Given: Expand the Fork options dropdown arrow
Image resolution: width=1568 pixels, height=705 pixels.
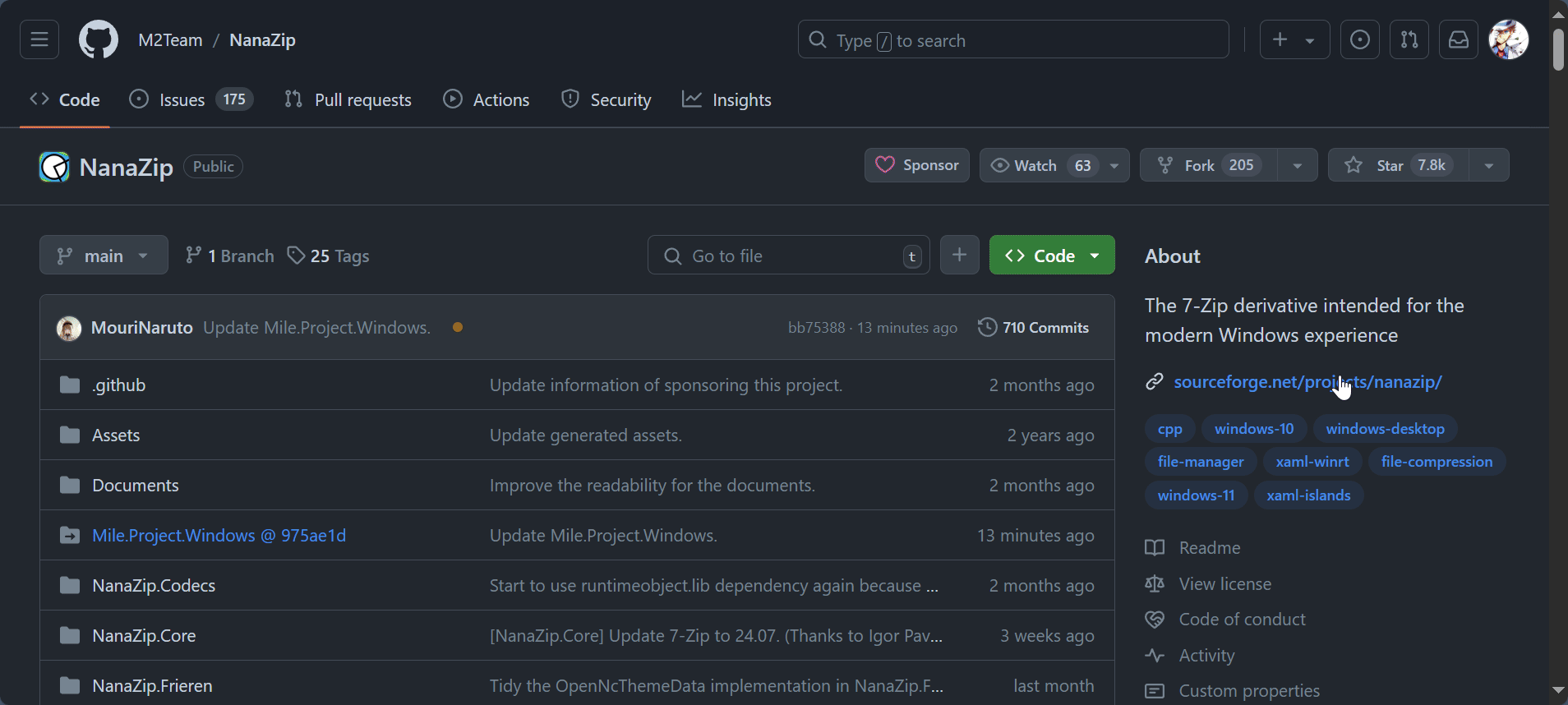Looking at the screenshot, I should click(1298, 165).
